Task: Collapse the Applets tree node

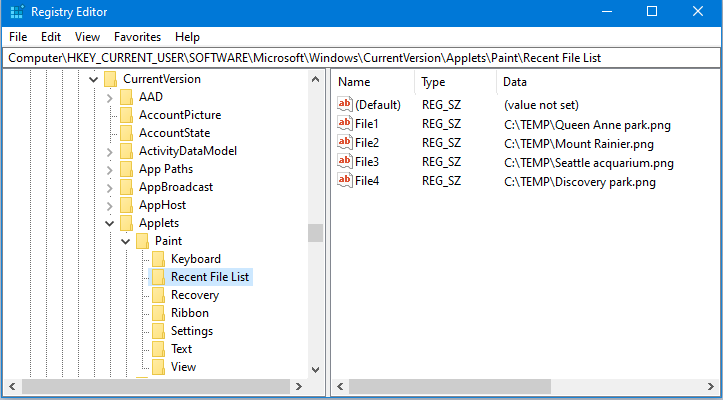Action: click(109, 223)
